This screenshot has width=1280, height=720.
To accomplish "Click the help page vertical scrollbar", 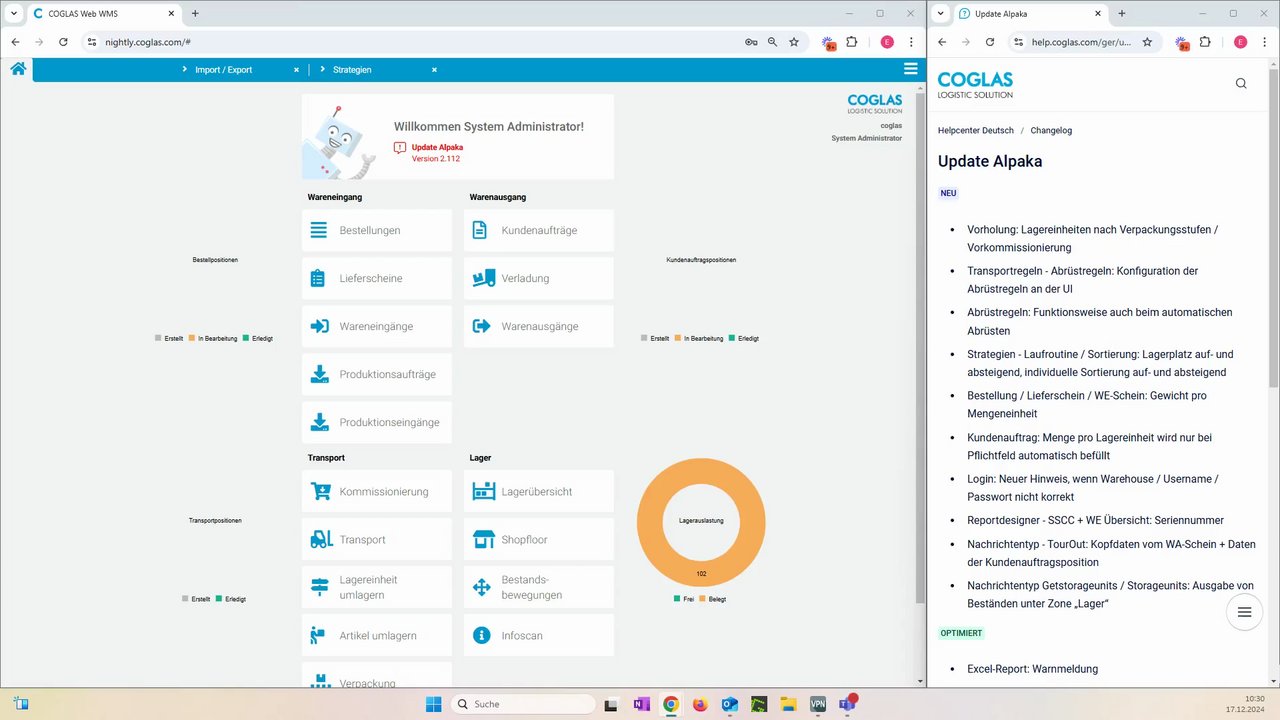I will pyautogui.click(x=1274, y=230).
